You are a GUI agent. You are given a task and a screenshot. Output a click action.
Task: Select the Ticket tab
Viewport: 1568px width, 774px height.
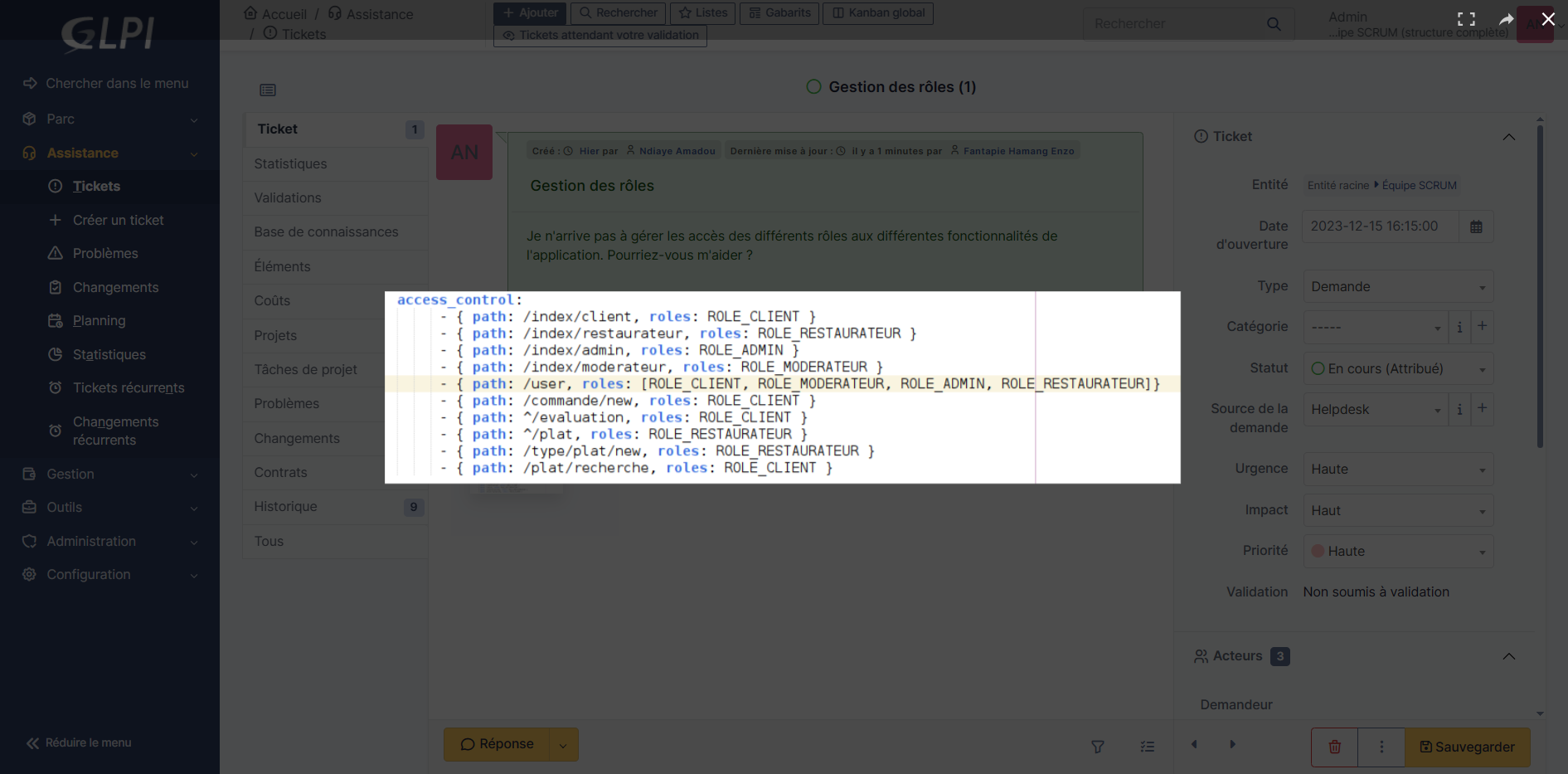[335, 129]
